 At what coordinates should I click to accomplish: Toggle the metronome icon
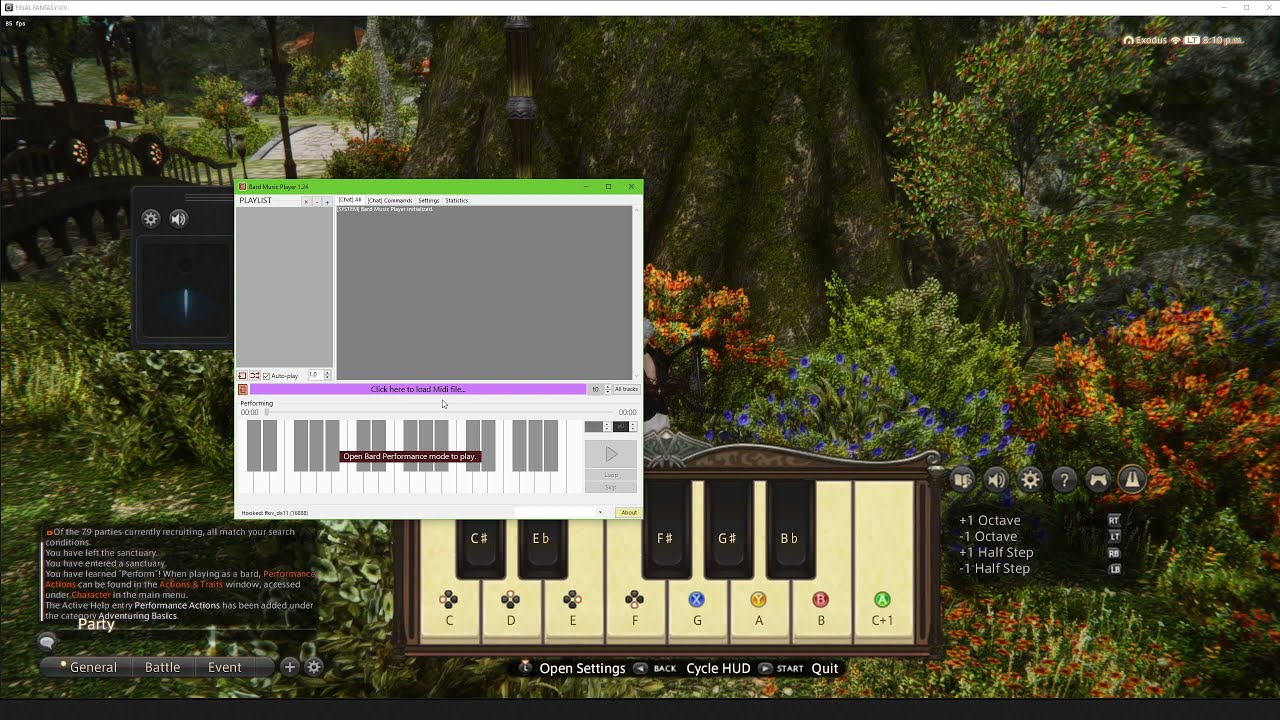[x=1132, y=480]
